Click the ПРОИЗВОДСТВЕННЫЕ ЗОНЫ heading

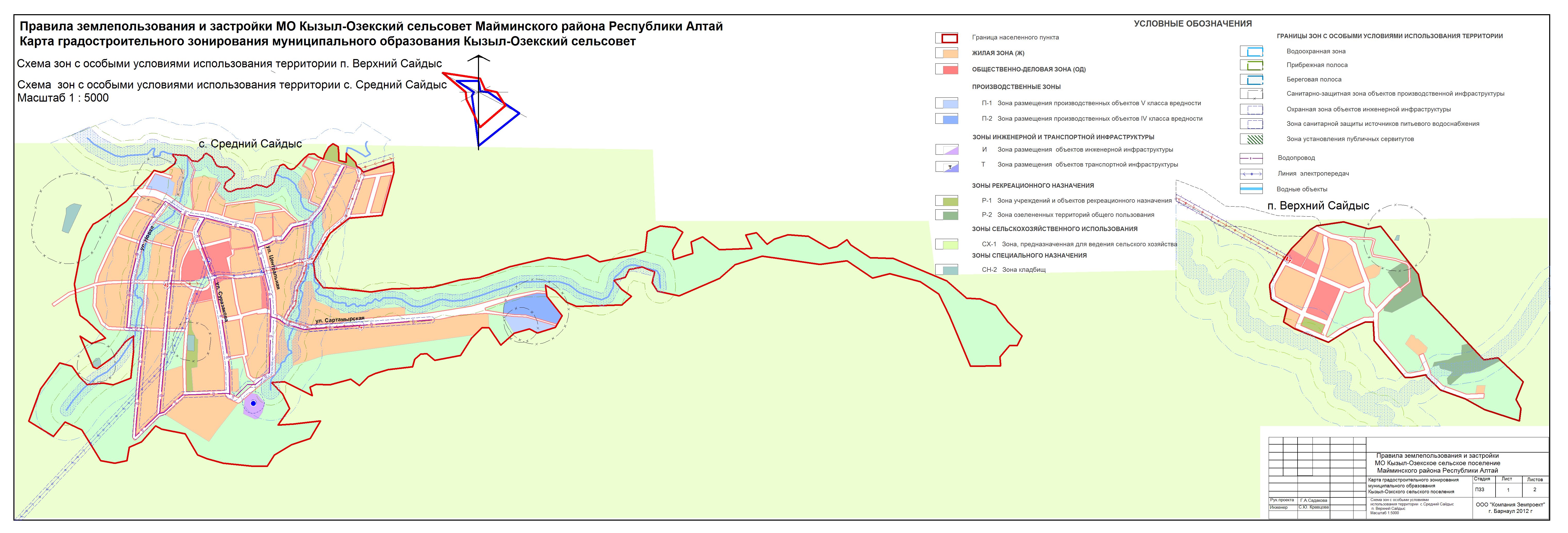(1016, 87)
